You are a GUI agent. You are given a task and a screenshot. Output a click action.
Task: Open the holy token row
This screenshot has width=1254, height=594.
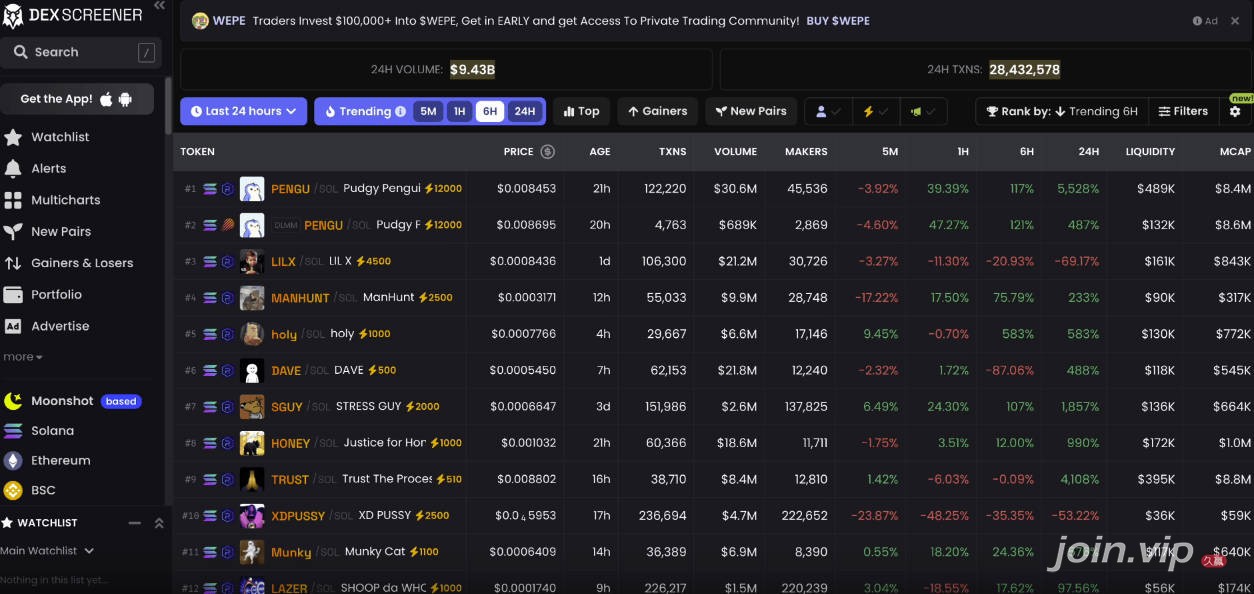pyautogui.click(x=713, y=334)
